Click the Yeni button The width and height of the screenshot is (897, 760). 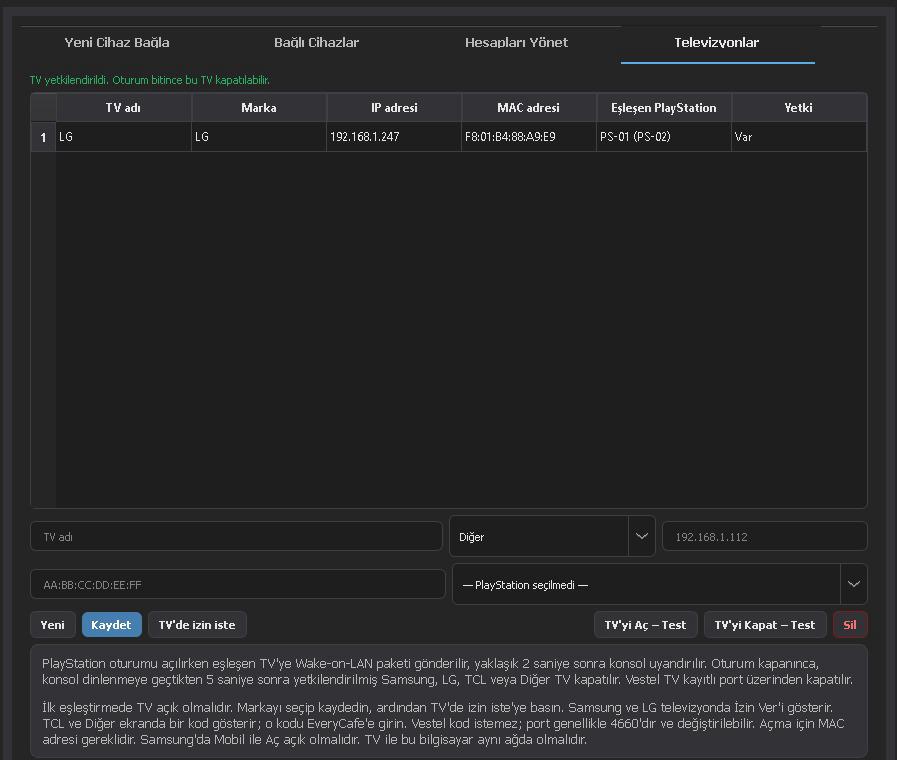53,624
